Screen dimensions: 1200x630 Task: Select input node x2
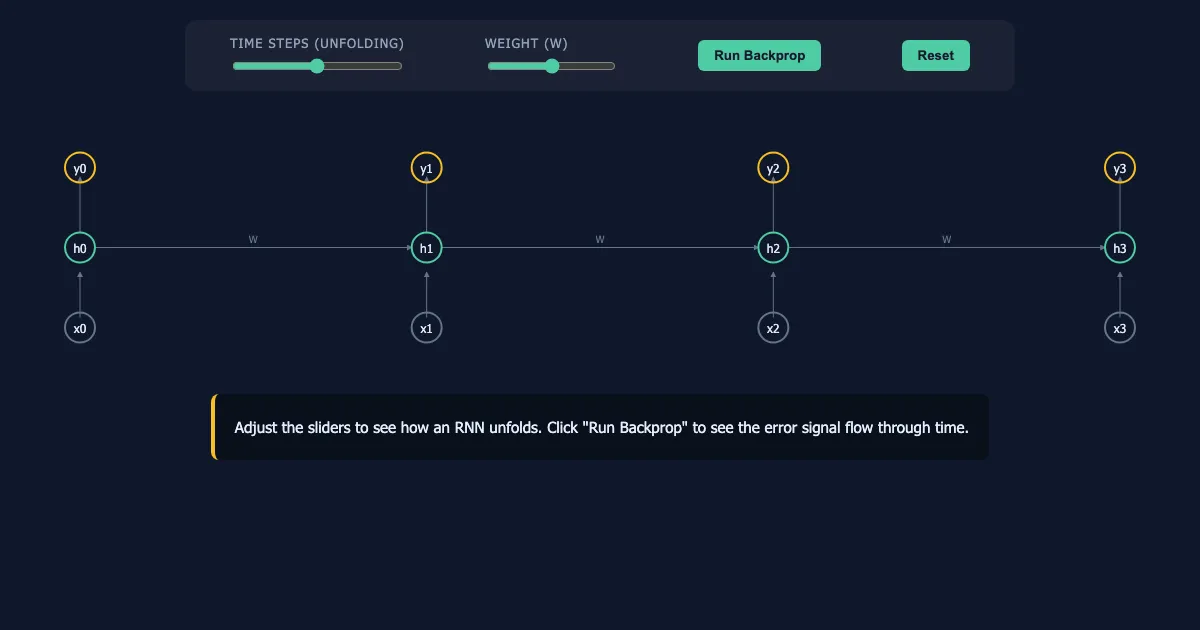(x=773, y=328)
